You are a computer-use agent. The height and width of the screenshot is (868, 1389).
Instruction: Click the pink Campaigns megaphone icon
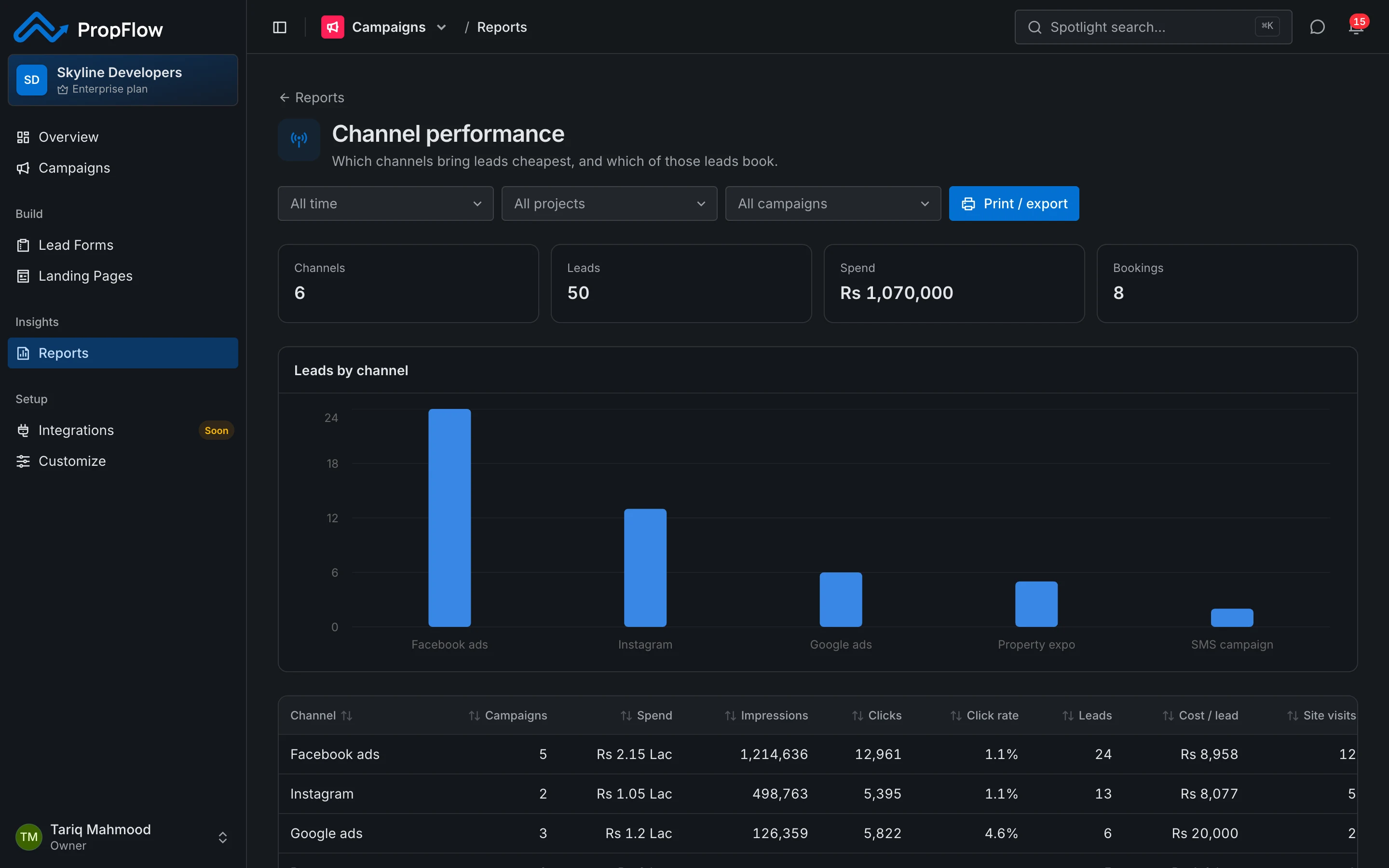pyautogui.click(x=332, y=27)
